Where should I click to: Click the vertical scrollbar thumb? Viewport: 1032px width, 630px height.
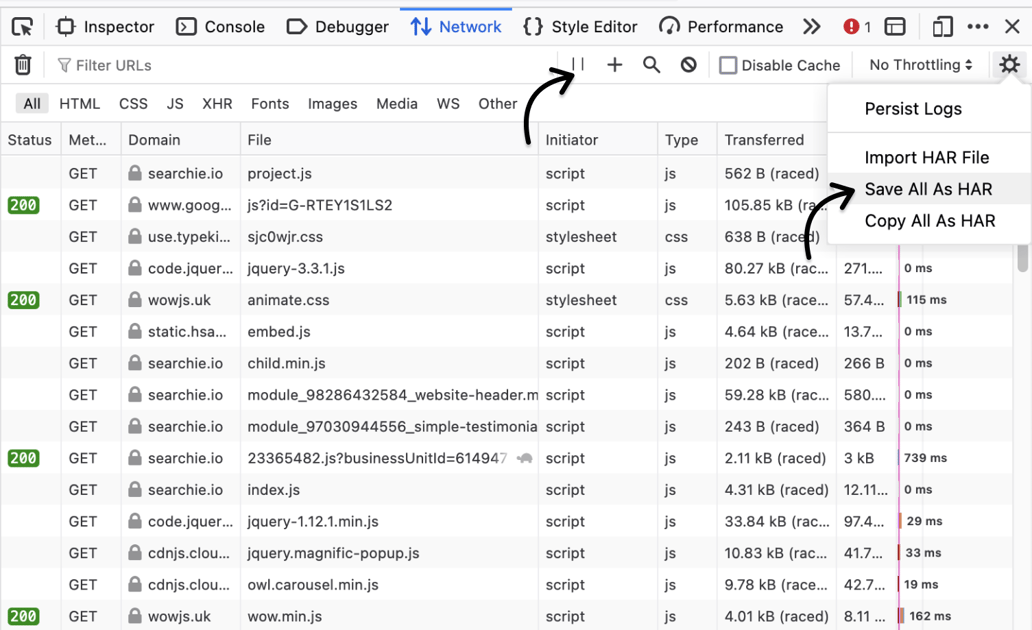point(1022,257)
